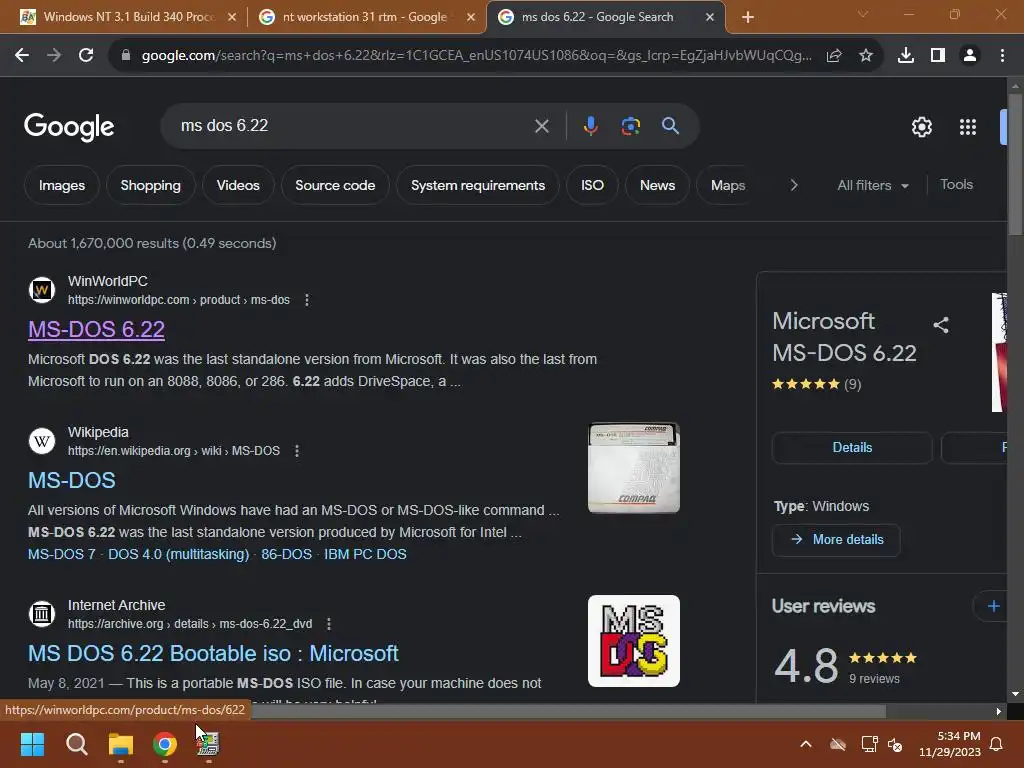
Task: Show hidden system tray icons
Action: click(x=806, y=744)
